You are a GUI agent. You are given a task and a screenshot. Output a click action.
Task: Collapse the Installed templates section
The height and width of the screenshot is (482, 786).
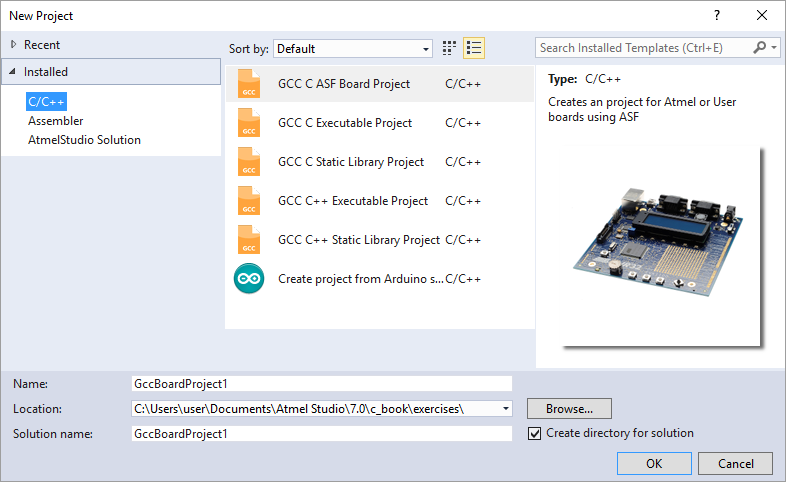[x=13, y=72]
